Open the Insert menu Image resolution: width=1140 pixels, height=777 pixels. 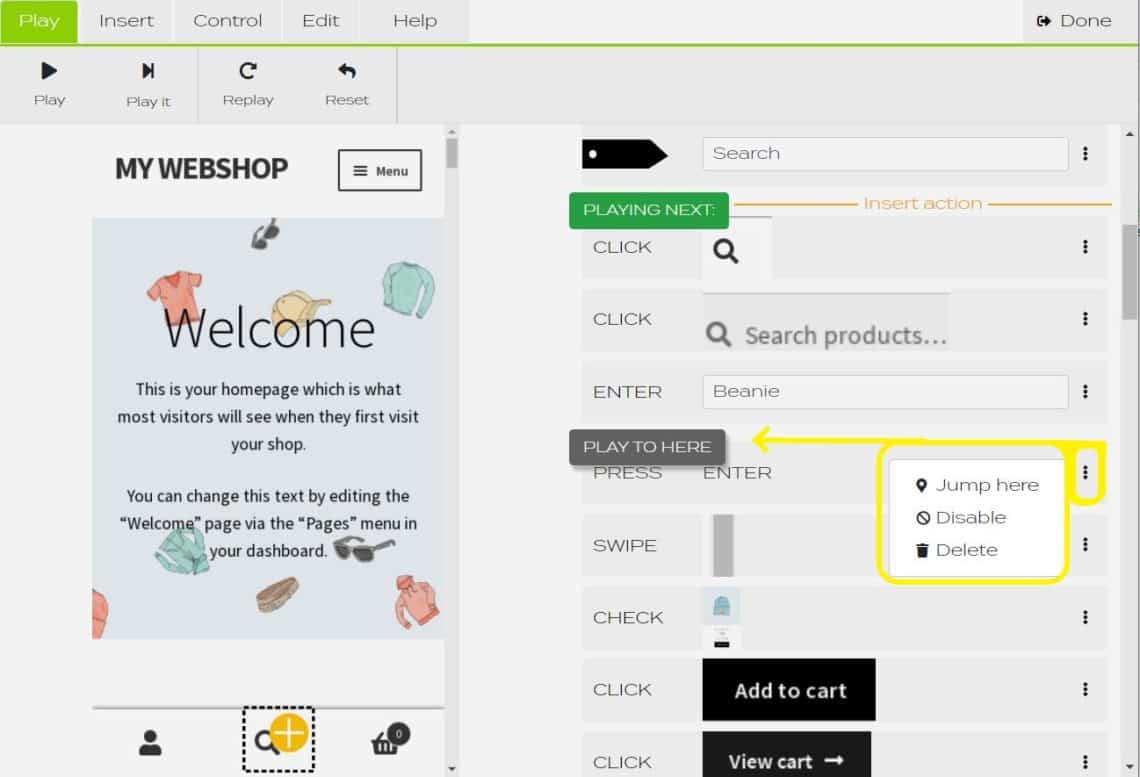point(125,20)
